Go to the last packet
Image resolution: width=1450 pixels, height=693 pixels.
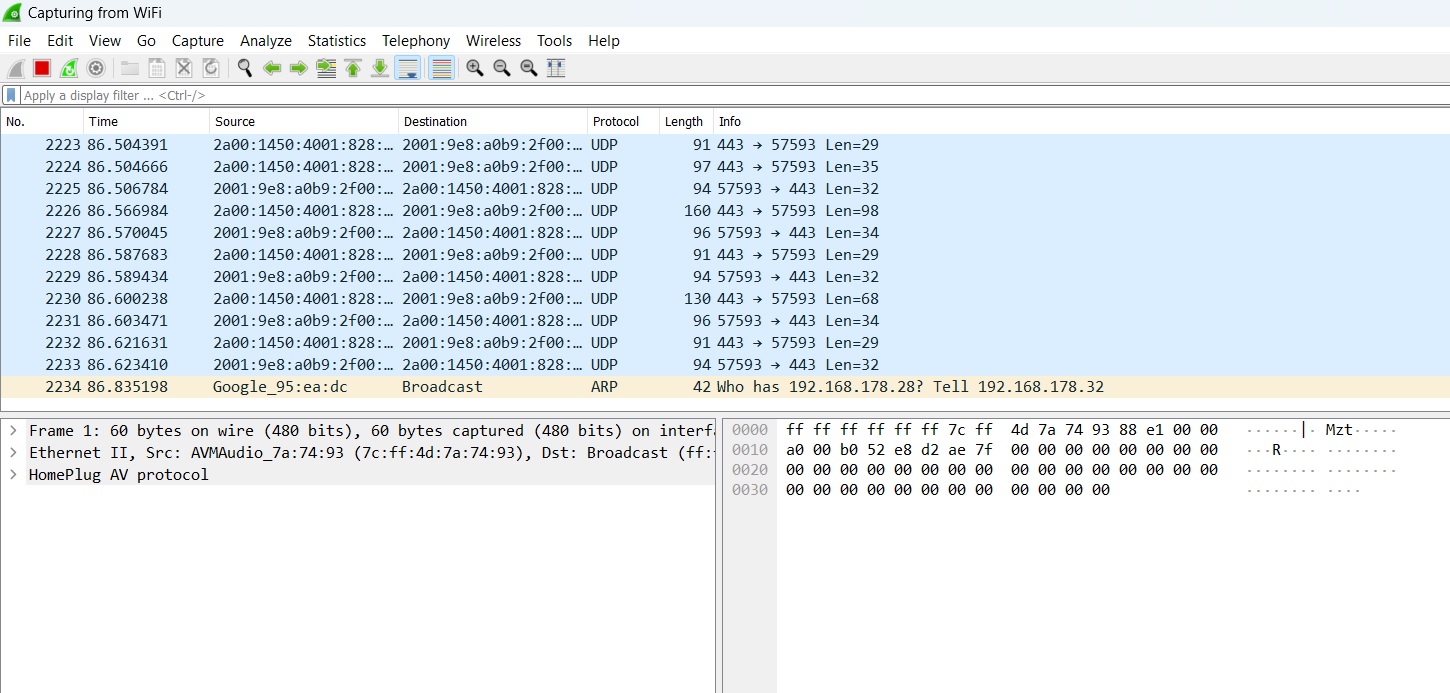click(379, 67)
